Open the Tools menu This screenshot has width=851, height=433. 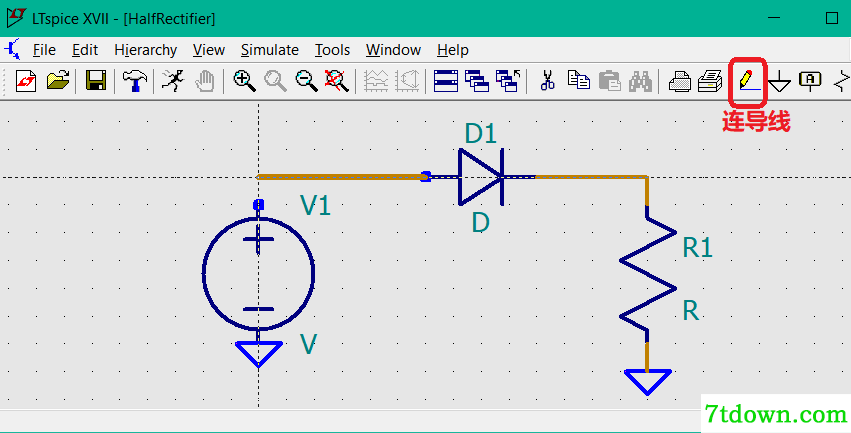tap(332, 50)
